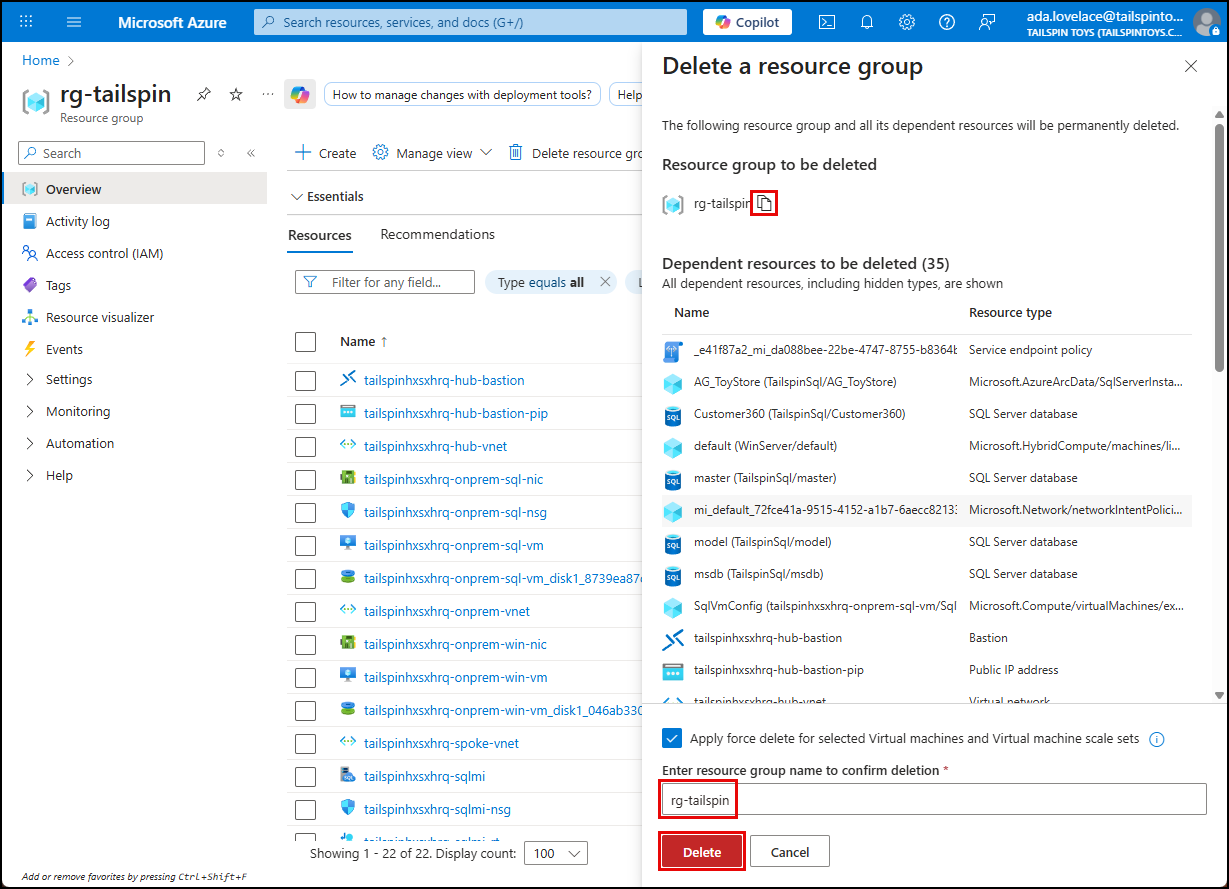
Task: Open Azure portal settings gear
Action: pyautogui.click(x=907, y=21)
